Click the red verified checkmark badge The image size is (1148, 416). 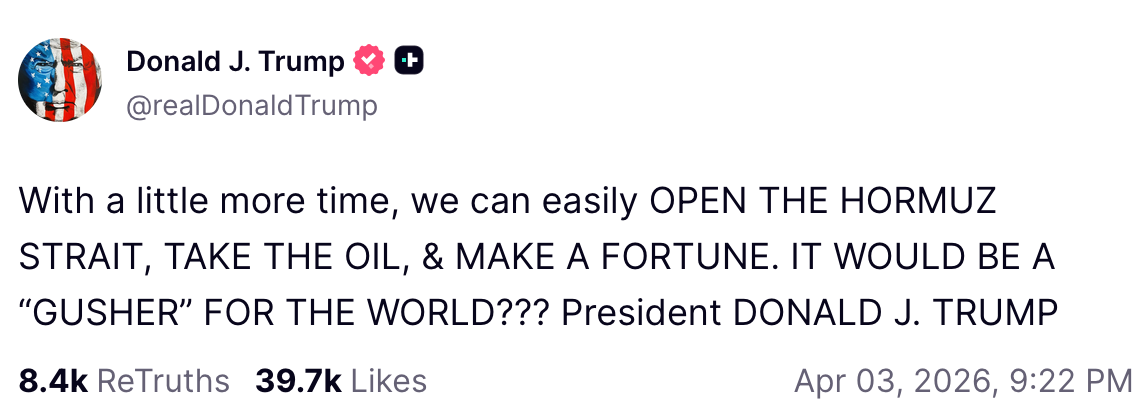pyautogui.click(x=369, y=62)
